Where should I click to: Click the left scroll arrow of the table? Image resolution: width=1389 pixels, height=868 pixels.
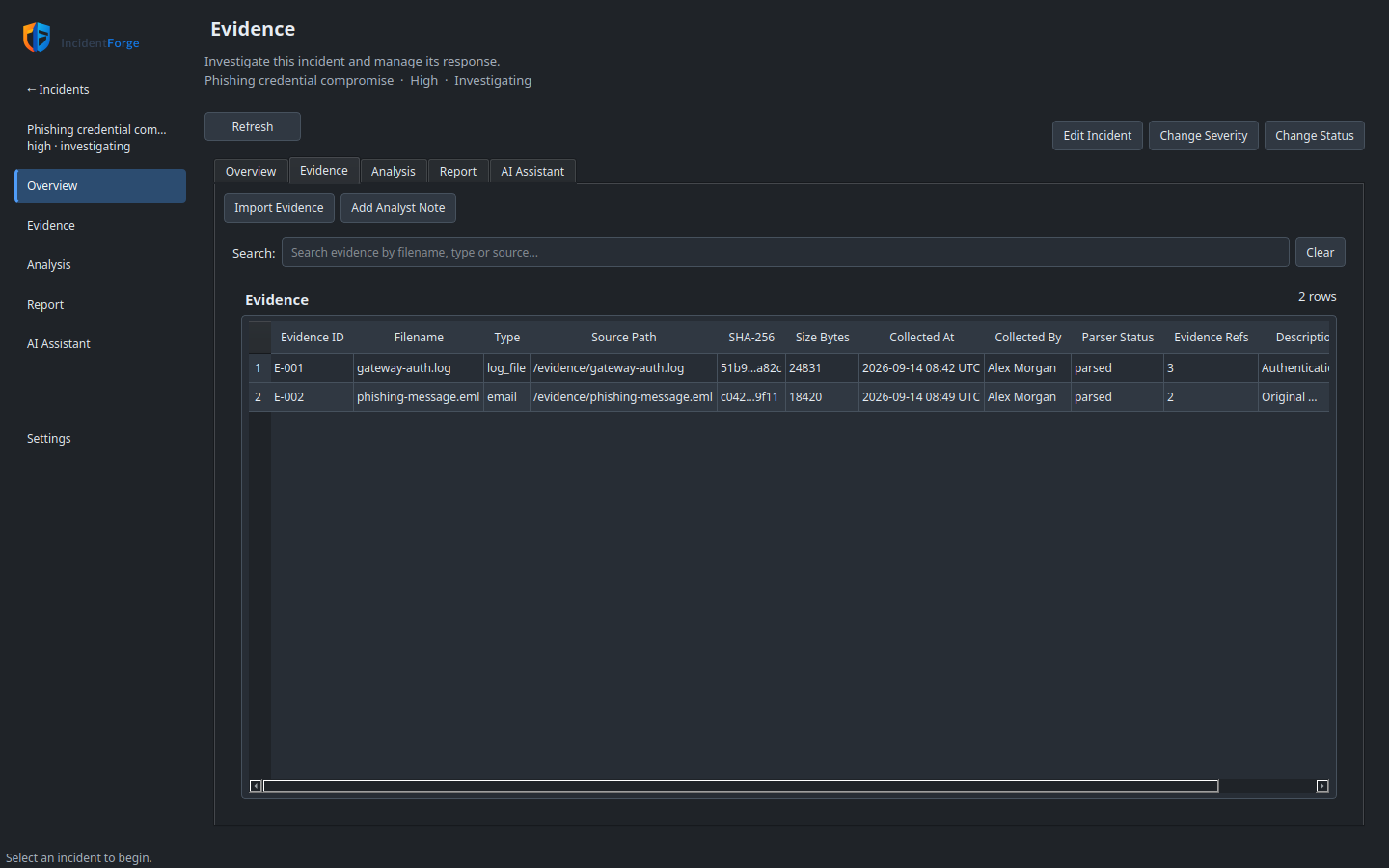click(x=256, y=786)
